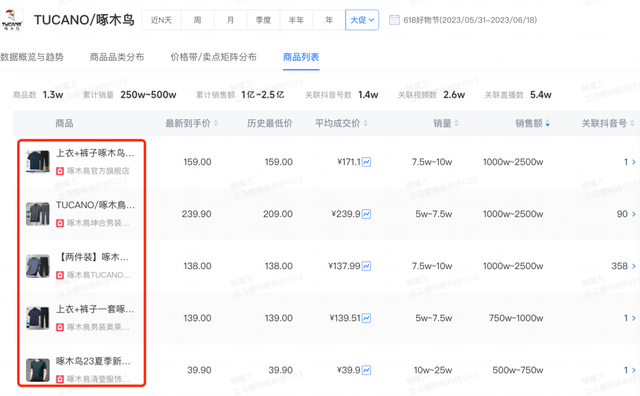Sort by 平均成交价 column arrows
Screen dimensions: 640x396
coord(366,123)
